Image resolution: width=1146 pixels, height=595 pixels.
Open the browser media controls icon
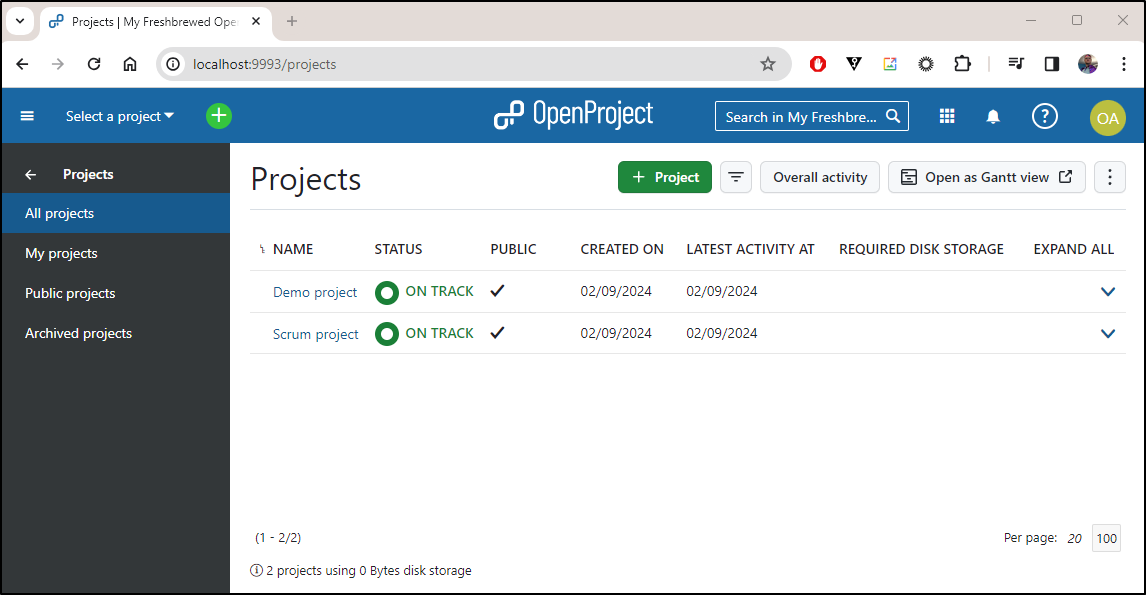coord(1016,64)
